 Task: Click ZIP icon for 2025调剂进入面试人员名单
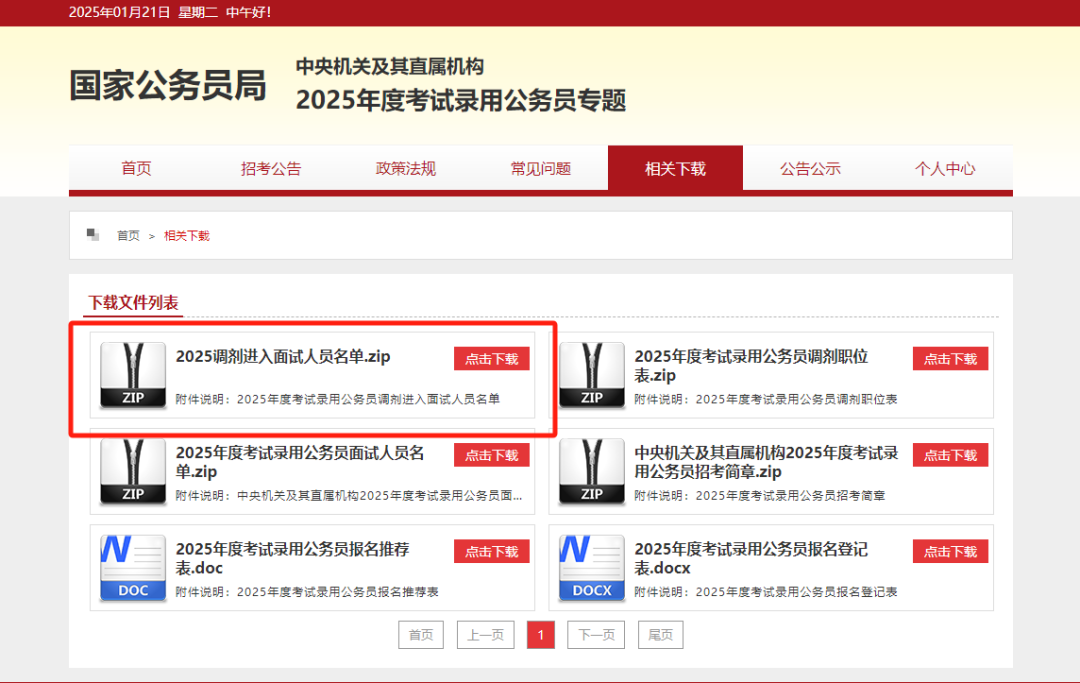133,375
